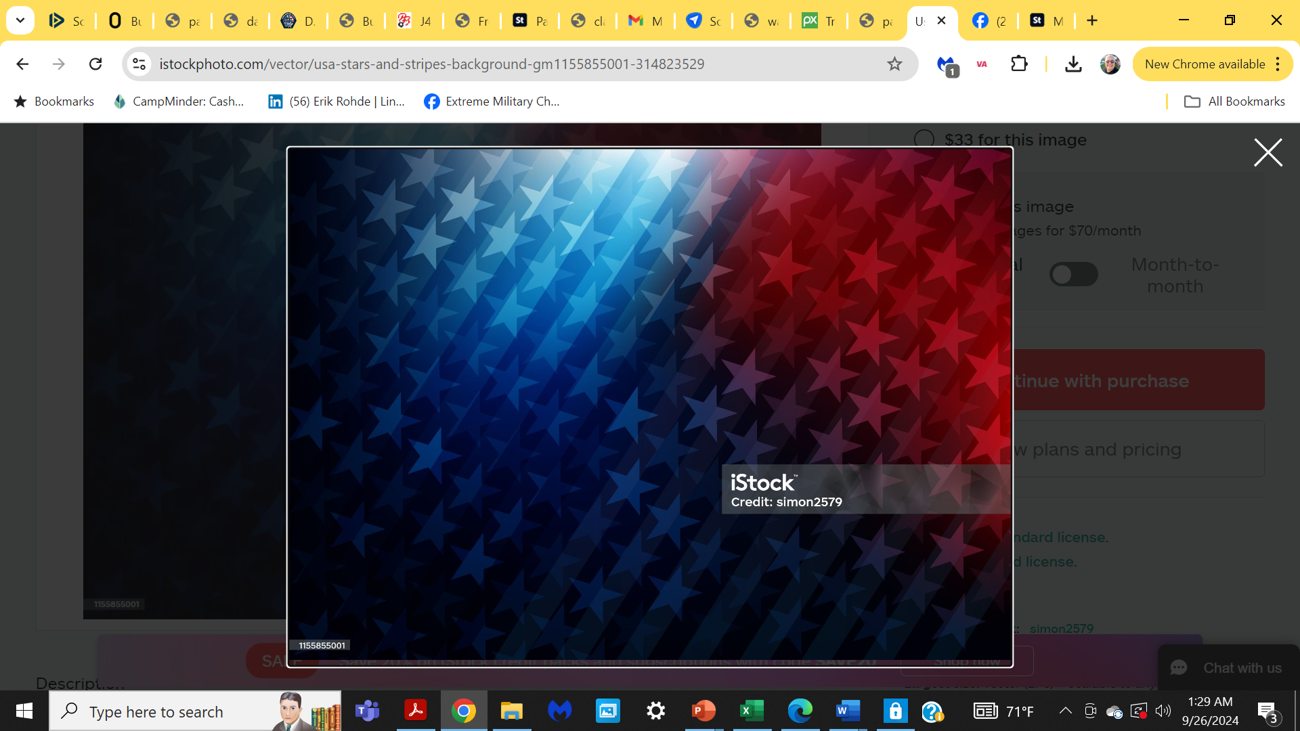Viewport: 1300px width, 731px height.
Task: Open a new browser tab
Action: (1092, 20)
